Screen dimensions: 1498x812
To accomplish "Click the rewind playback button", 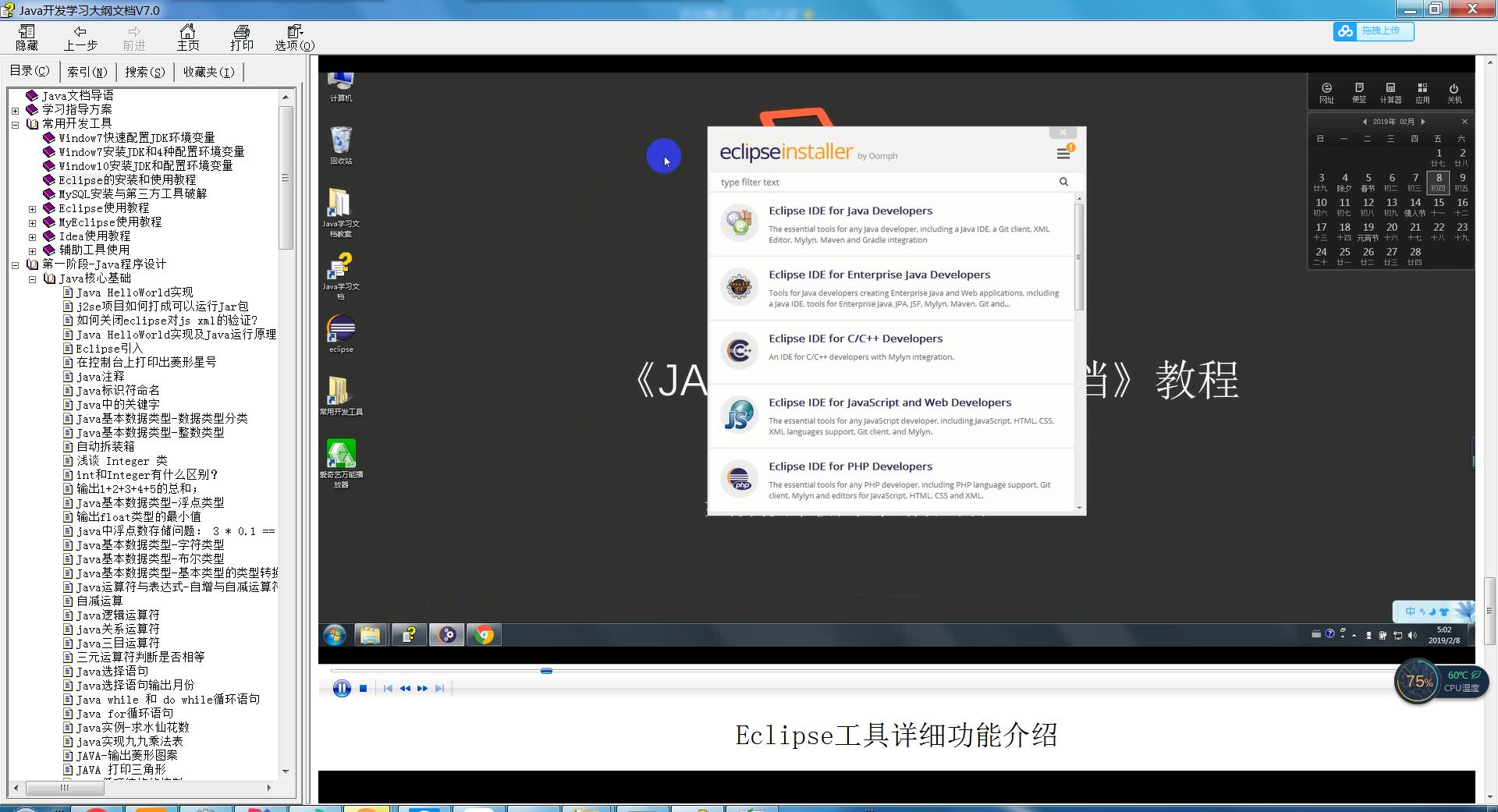I will tap(405, 688).
